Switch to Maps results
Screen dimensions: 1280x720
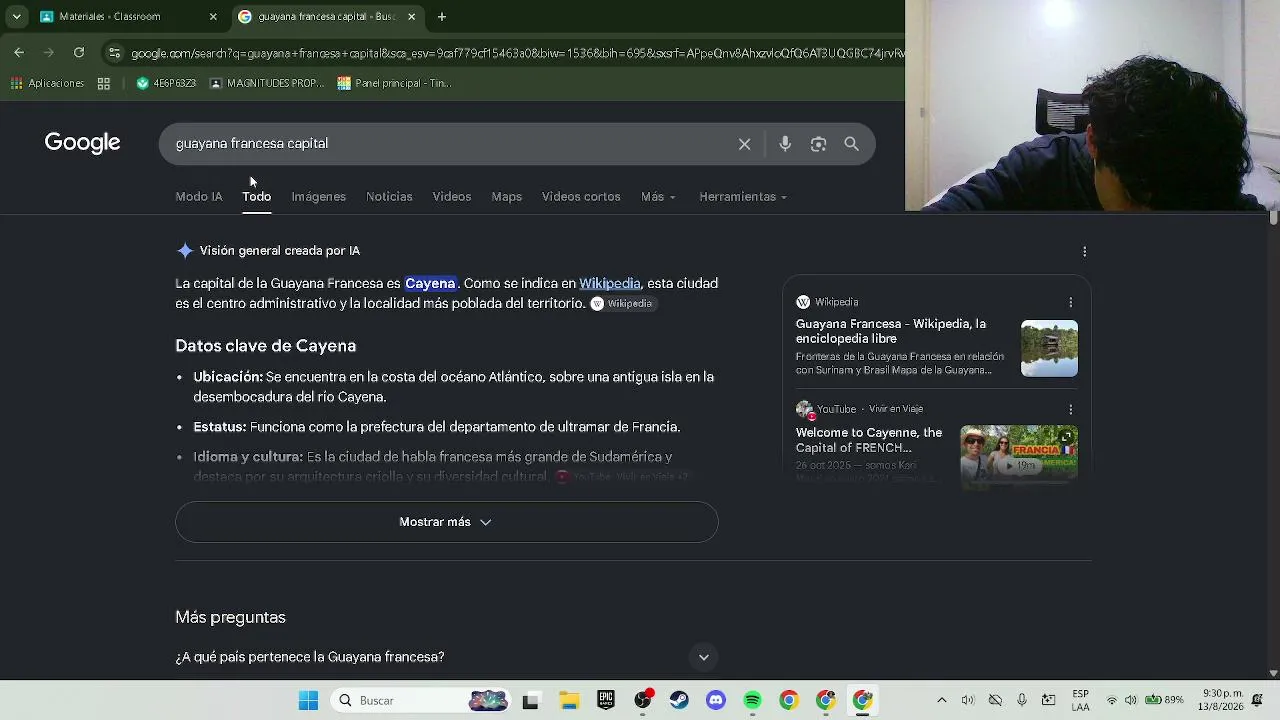pos(506,197)
